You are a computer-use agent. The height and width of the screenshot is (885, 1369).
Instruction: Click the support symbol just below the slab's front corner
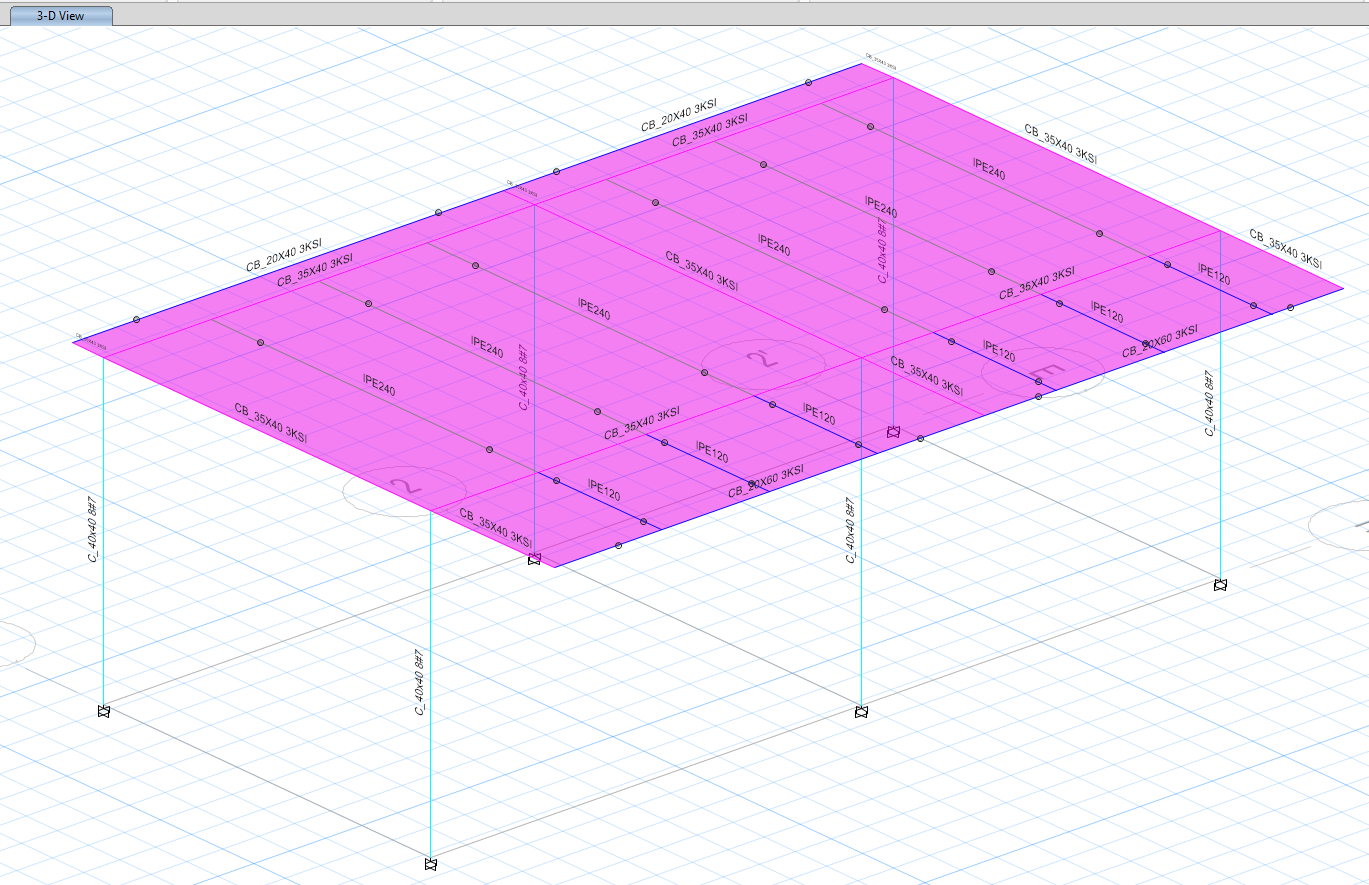(x=535, y=559)
